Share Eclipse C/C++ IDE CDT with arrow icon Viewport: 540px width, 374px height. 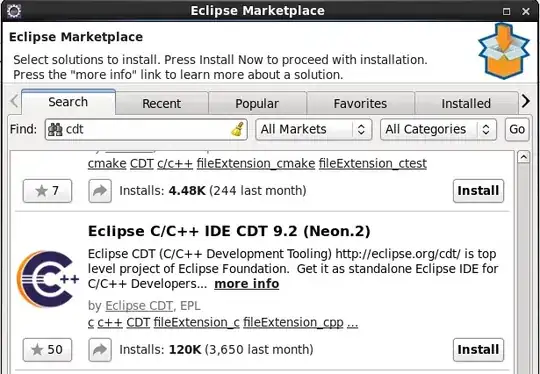point(100,350)
